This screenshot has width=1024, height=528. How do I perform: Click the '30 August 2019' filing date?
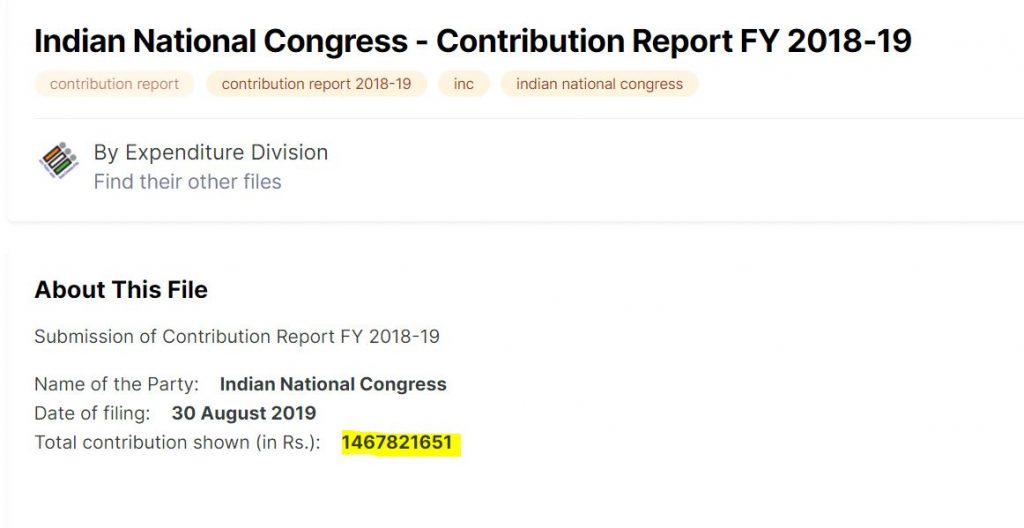point(243,413)
